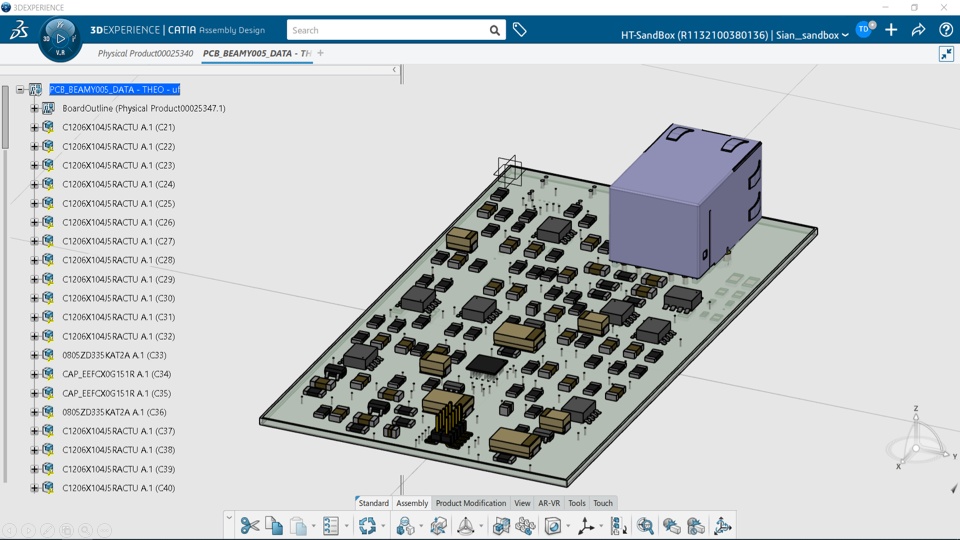This screenshot has width=960, height=540.
Task: Click the bottom-left pencil circle icon
Action: tap(47, 530)
